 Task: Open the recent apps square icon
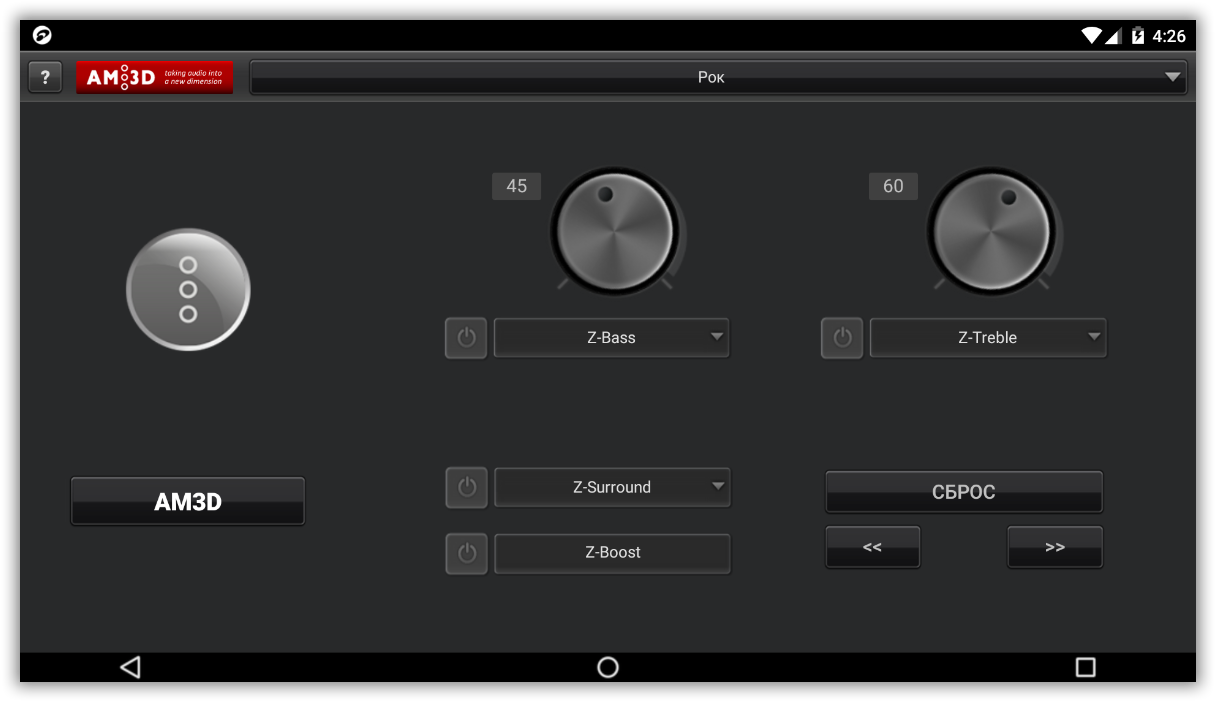tap(1085, 667)
